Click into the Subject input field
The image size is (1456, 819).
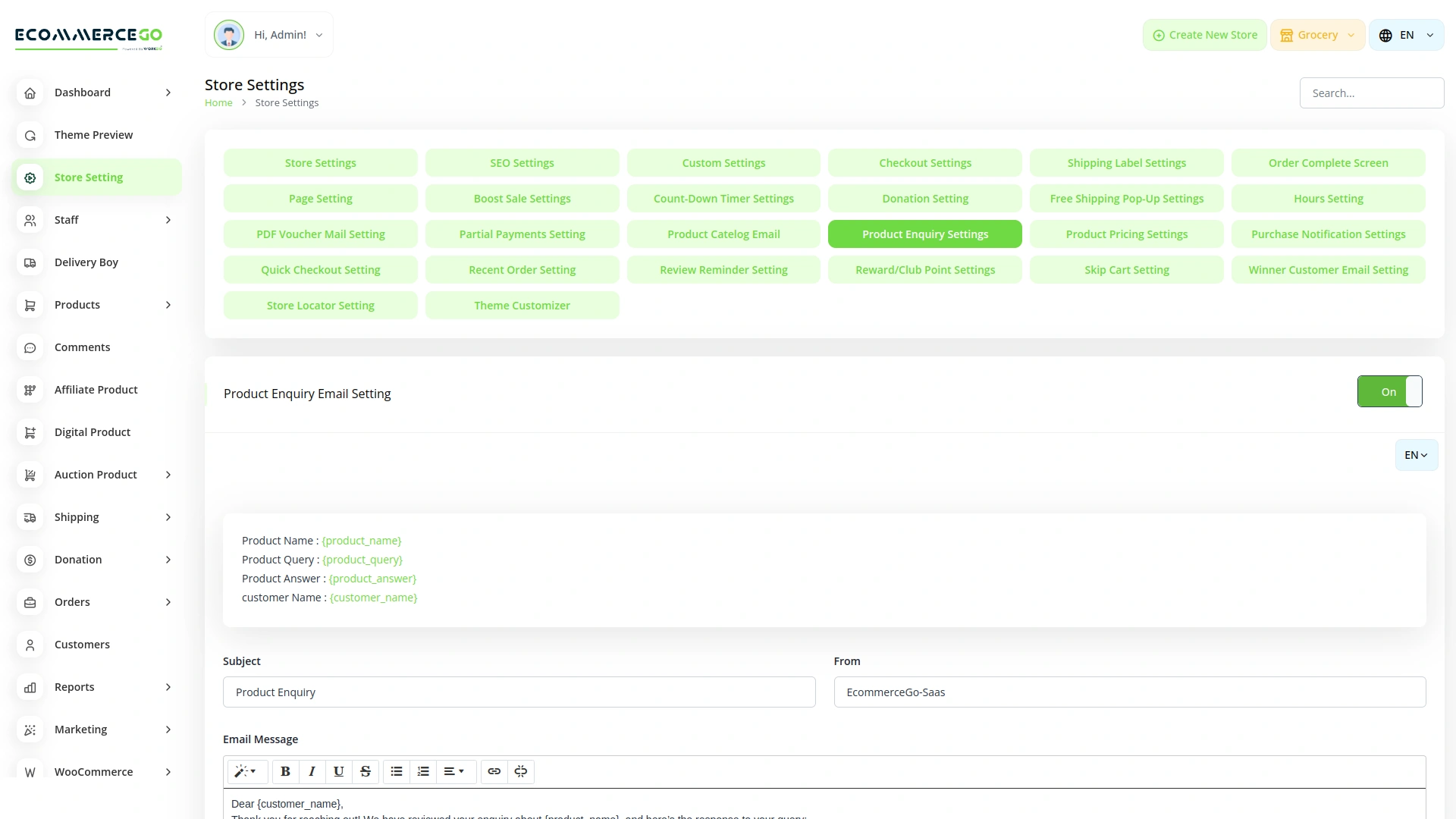pyautogui.click(x=519, y=692)
